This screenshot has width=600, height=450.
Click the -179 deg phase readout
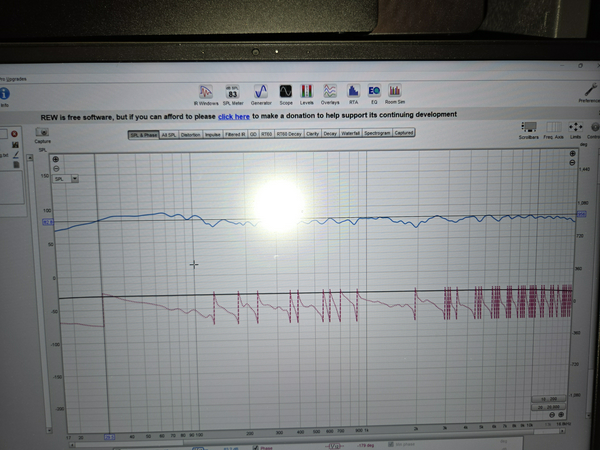[365, 445]
